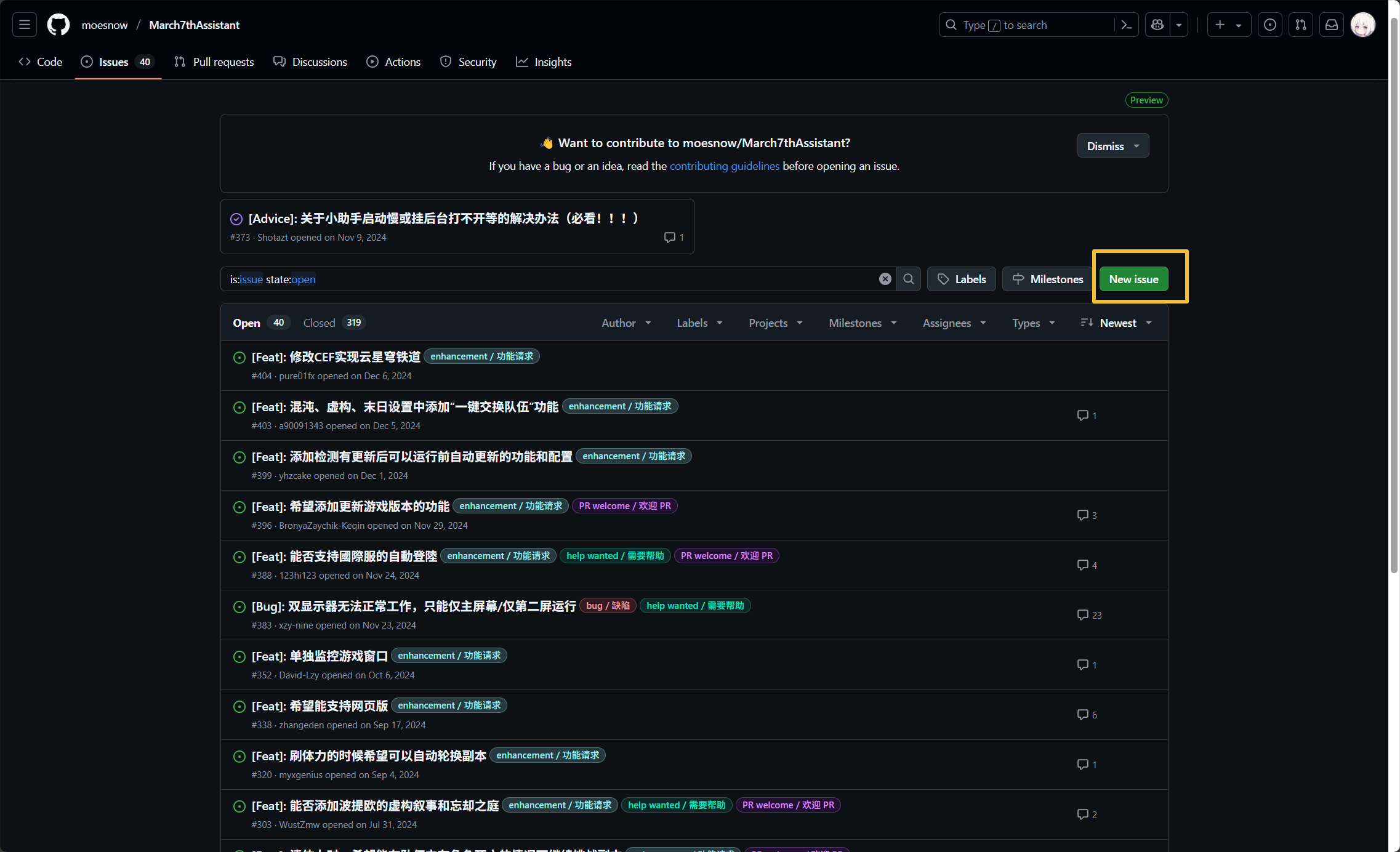Check the notifications inbox icon
This screenshot has height=852, width=1400.
tap(1332, 25)
